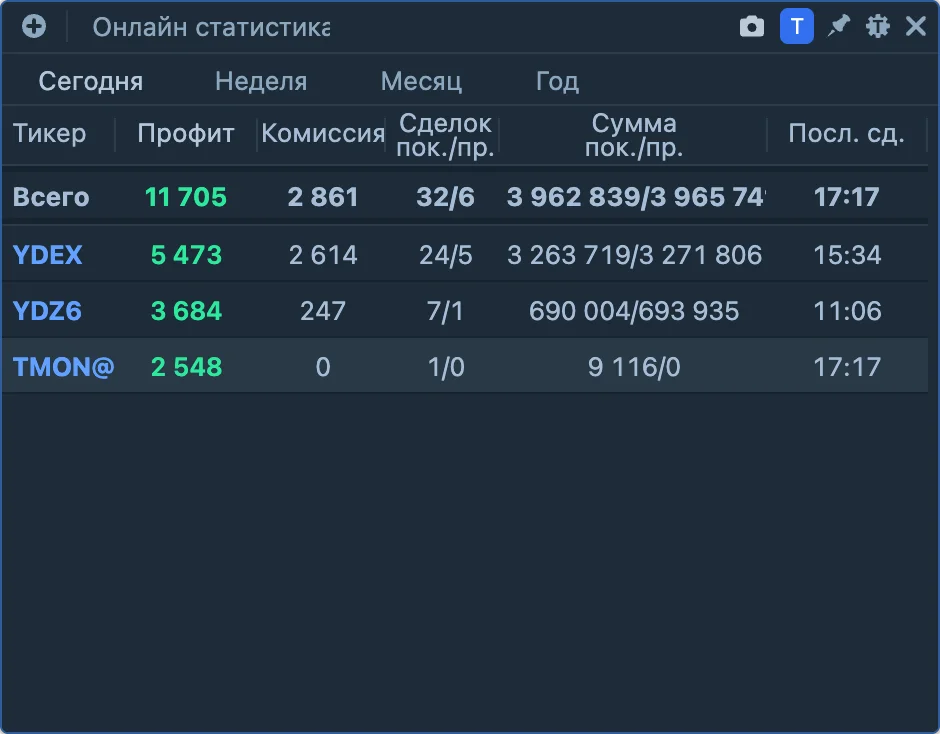
Task: Select the Всего row label
Action: click(x=51, y=197)
